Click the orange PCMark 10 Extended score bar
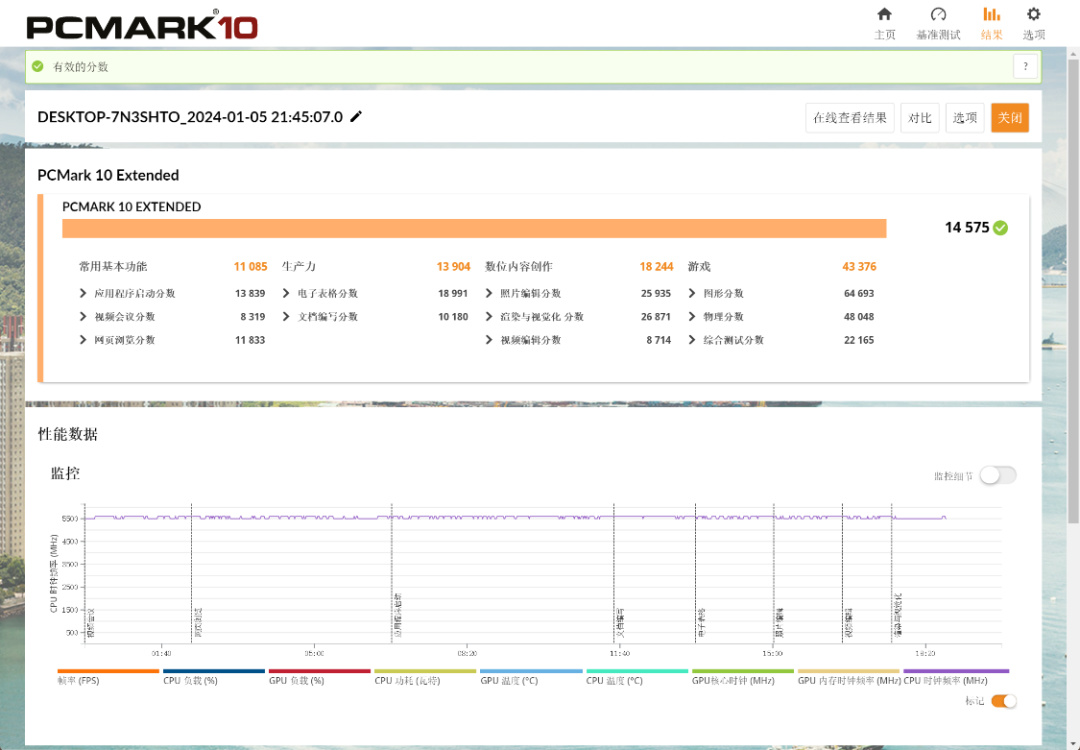1080x750 pixels. pyautogui.click(x=474, y=229)
